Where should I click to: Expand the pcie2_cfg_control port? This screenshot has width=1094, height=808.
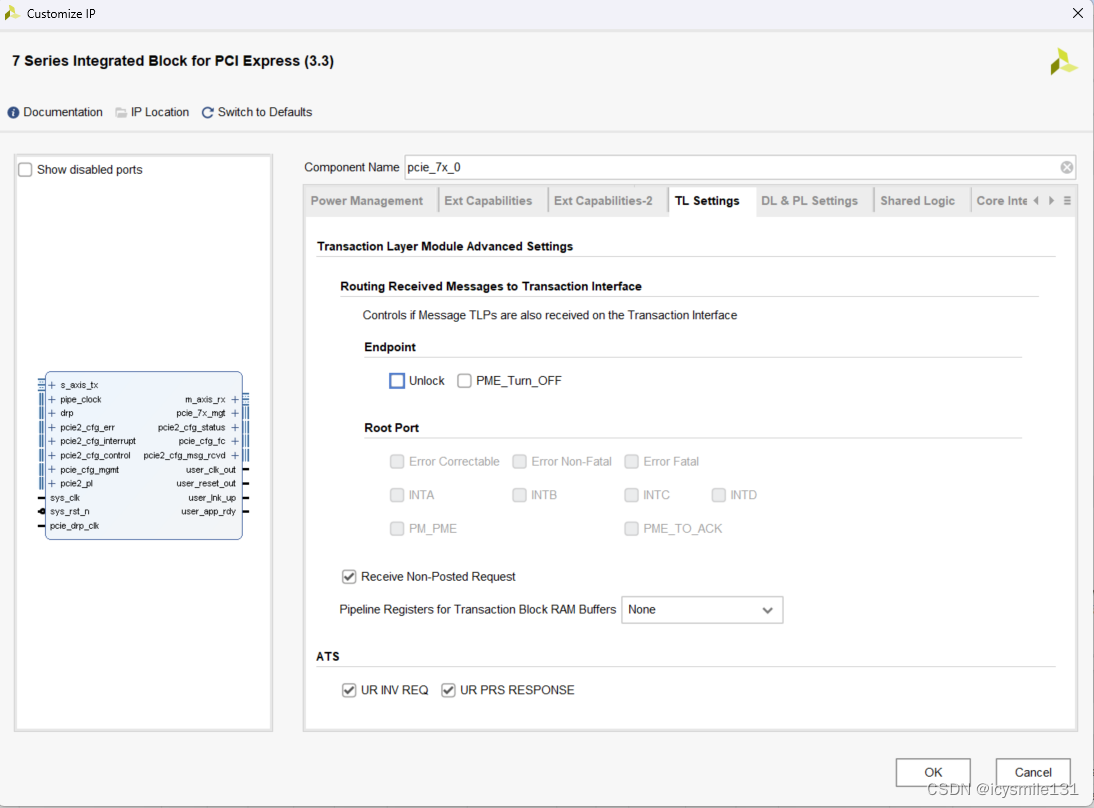[52, 456]
